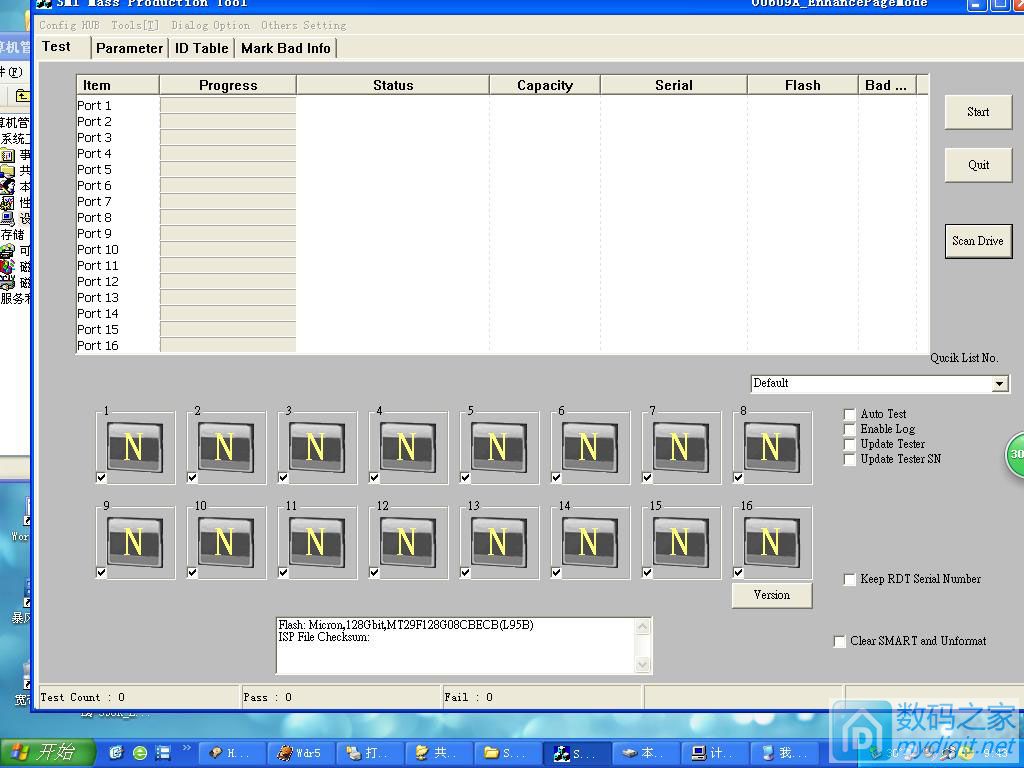This screenshot has height=768, width=1024.
Task: Click the port 11 status icon
Action: coord(317,542)
